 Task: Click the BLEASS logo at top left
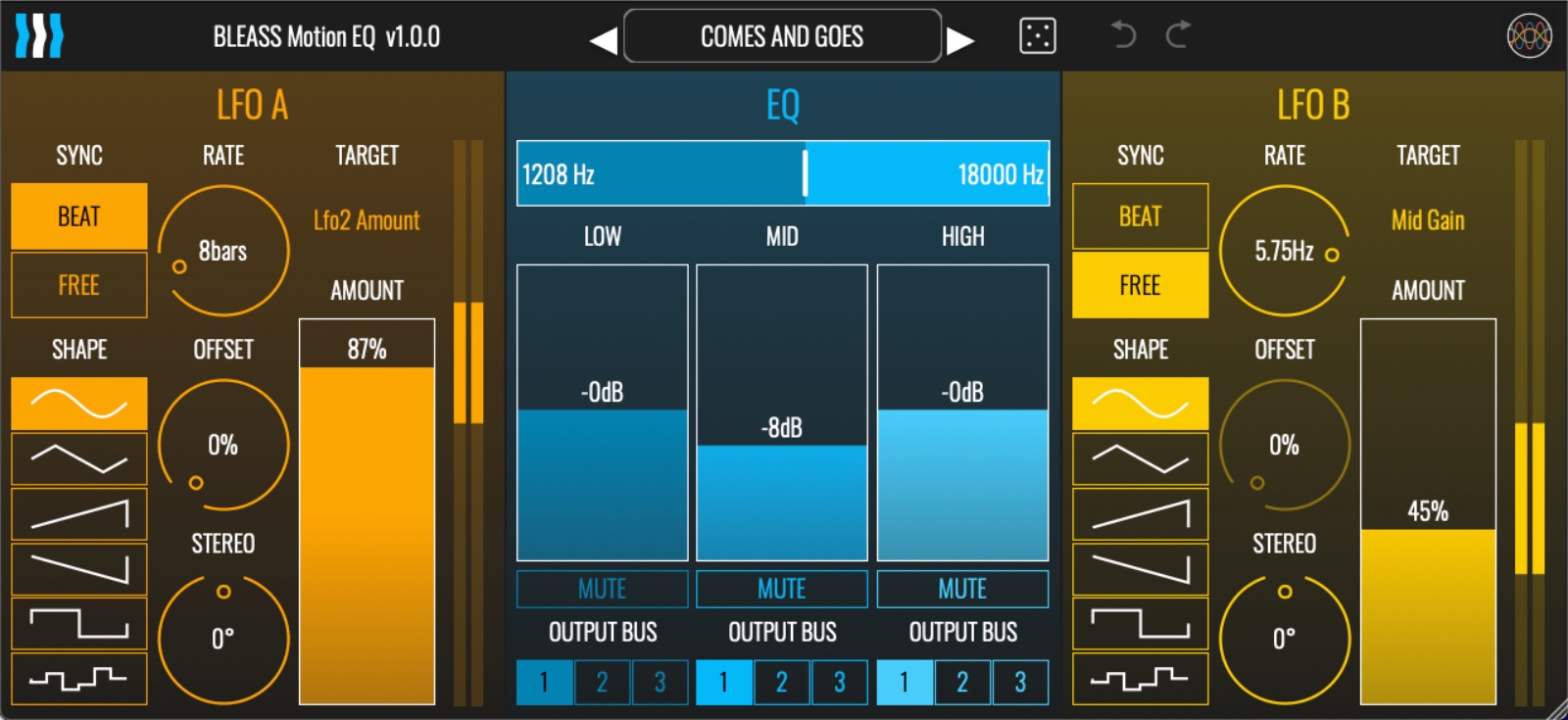pos(39,36)
